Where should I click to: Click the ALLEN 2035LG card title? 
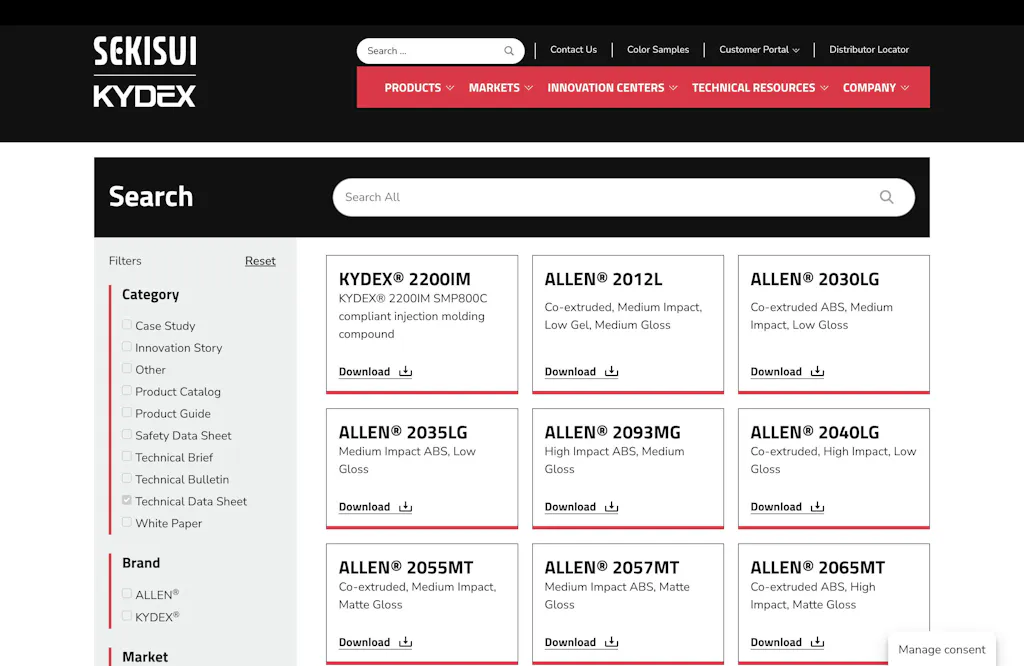pyautogui.click(x=403, y=432)
